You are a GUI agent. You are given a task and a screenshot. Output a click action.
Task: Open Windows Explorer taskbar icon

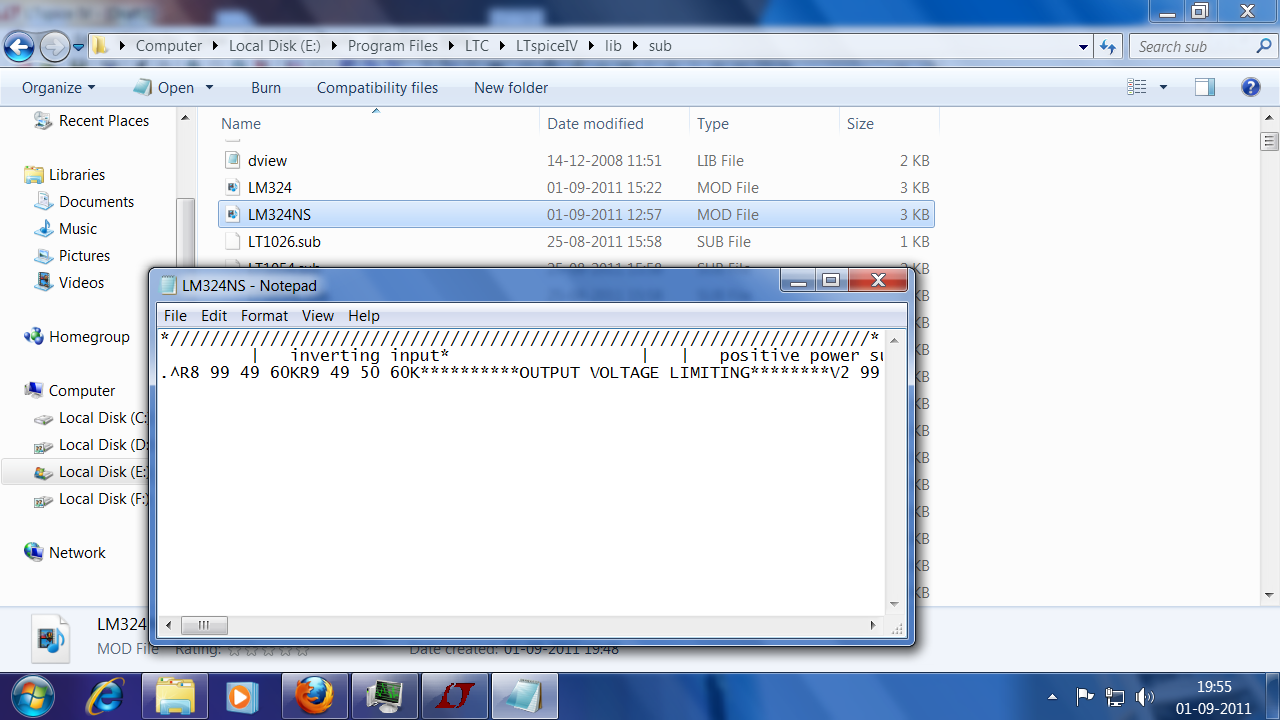point(175,696)
